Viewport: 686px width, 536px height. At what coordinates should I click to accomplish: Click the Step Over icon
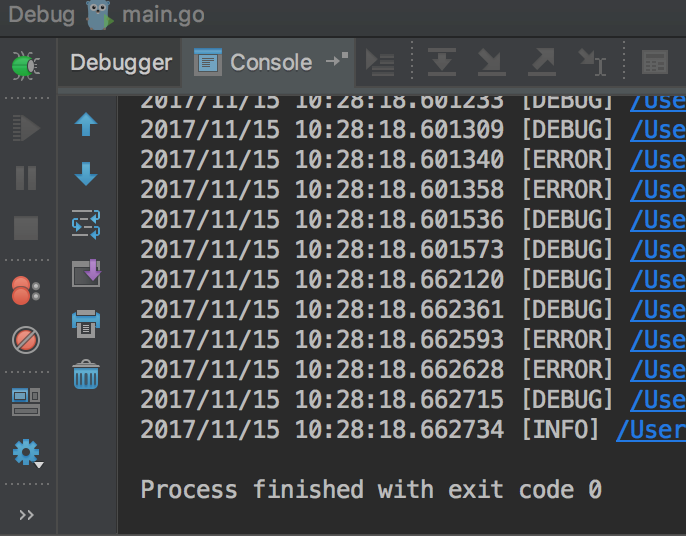click(x=442, y=63)
